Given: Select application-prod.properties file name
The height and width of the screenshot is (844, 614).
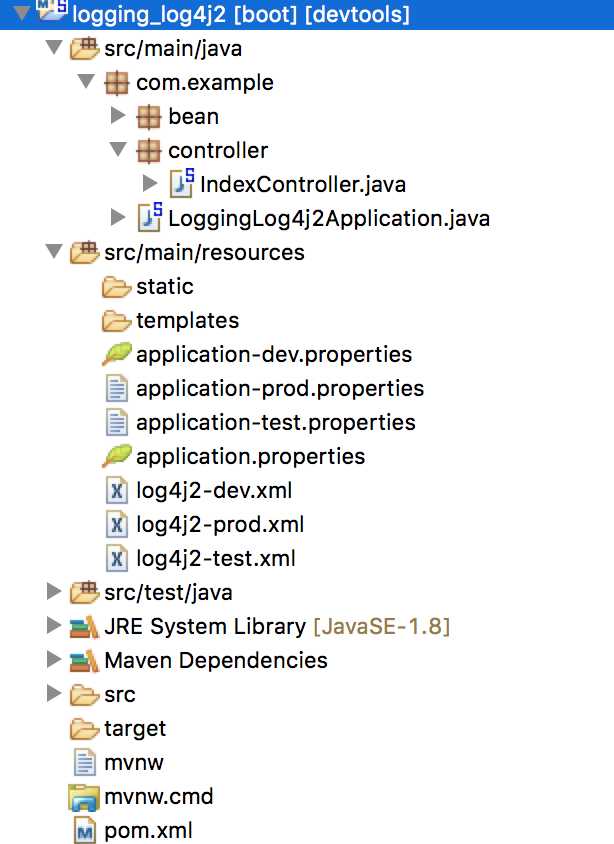Looking at the screenshot, I should (280, 389).
